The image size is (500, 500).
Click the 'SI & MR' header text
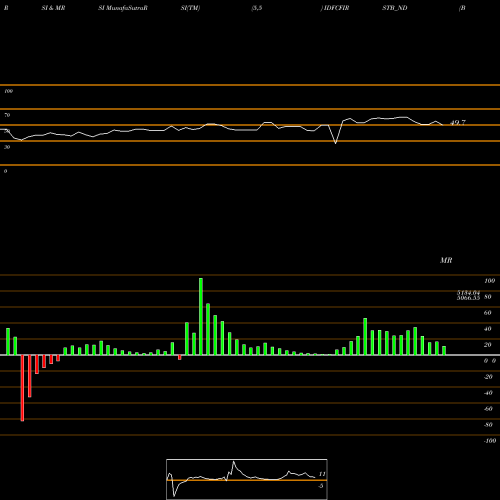[53, 8]
